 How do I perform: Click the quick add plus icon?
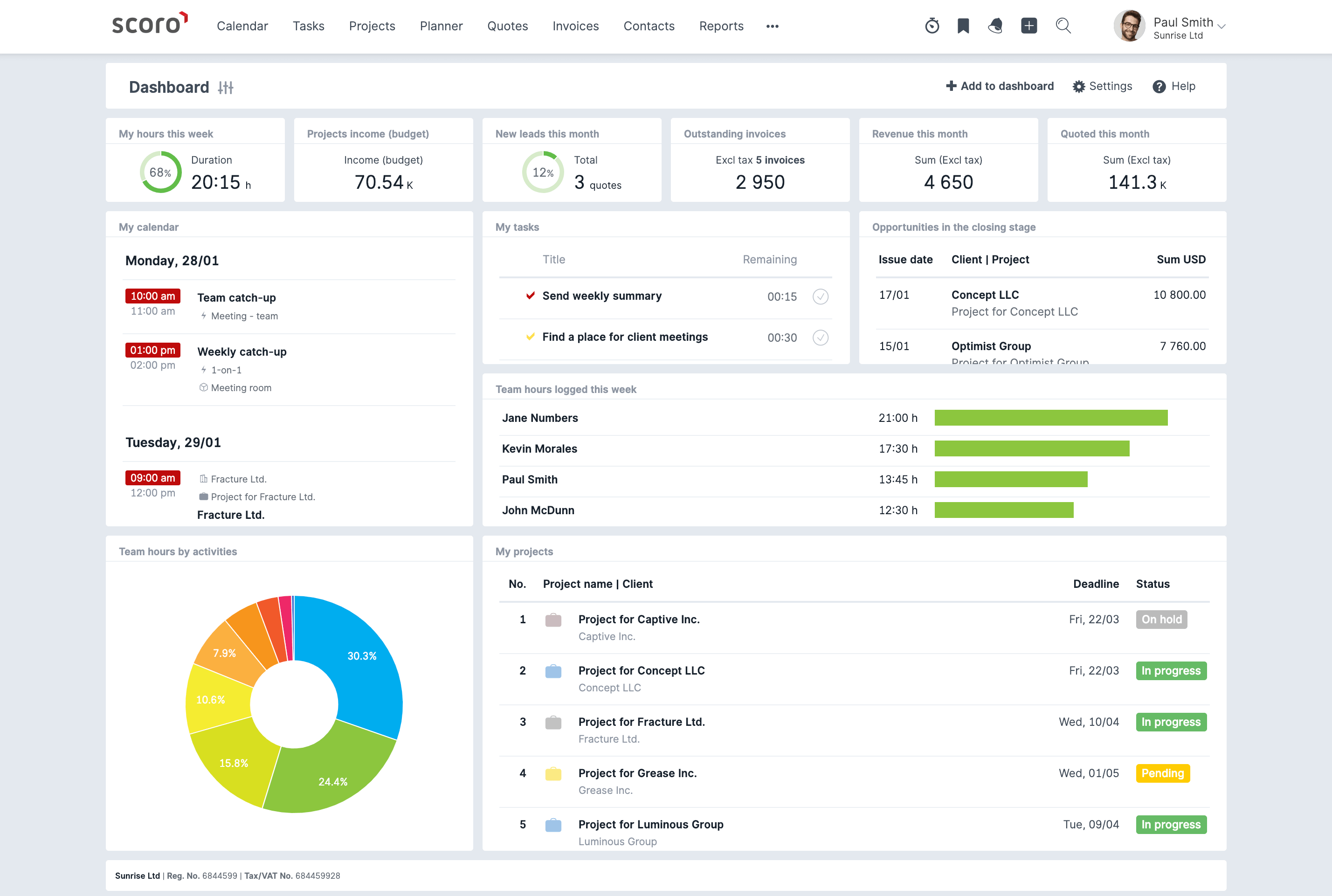[1029, 26]
